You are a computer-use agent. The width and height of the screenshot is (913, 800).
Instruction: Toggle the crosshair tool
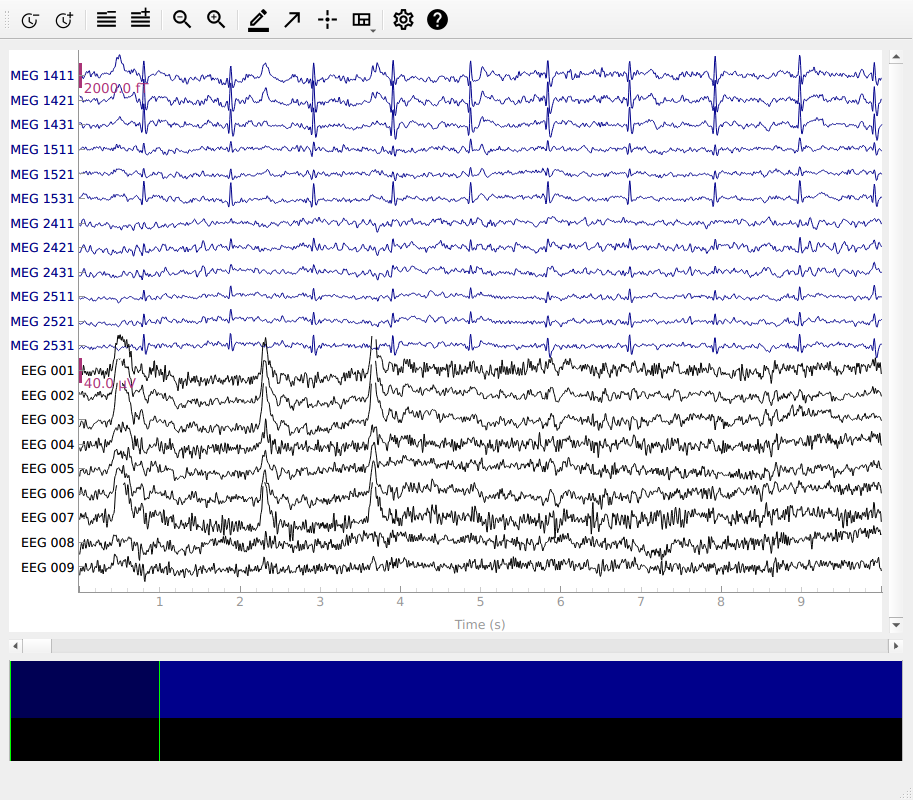click(x=327, y=19)
